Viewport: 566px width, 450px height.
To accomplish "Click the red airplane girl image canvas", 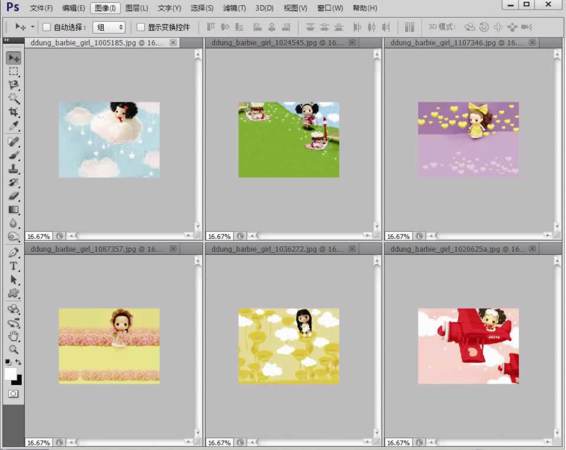I will tap(468, 346).
